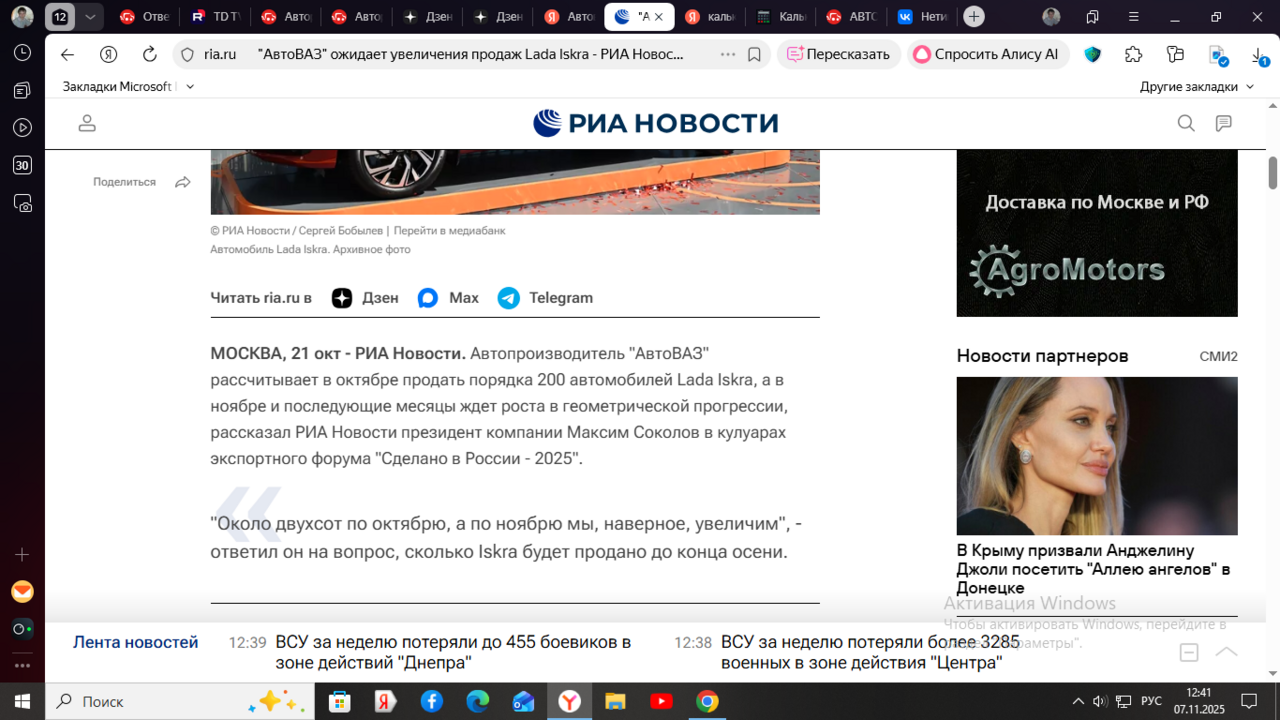Image resolution: width=1280 pixels, height=720 pixels.
Task: Reload the page with the refresh icon
Action: click(150, 55)
